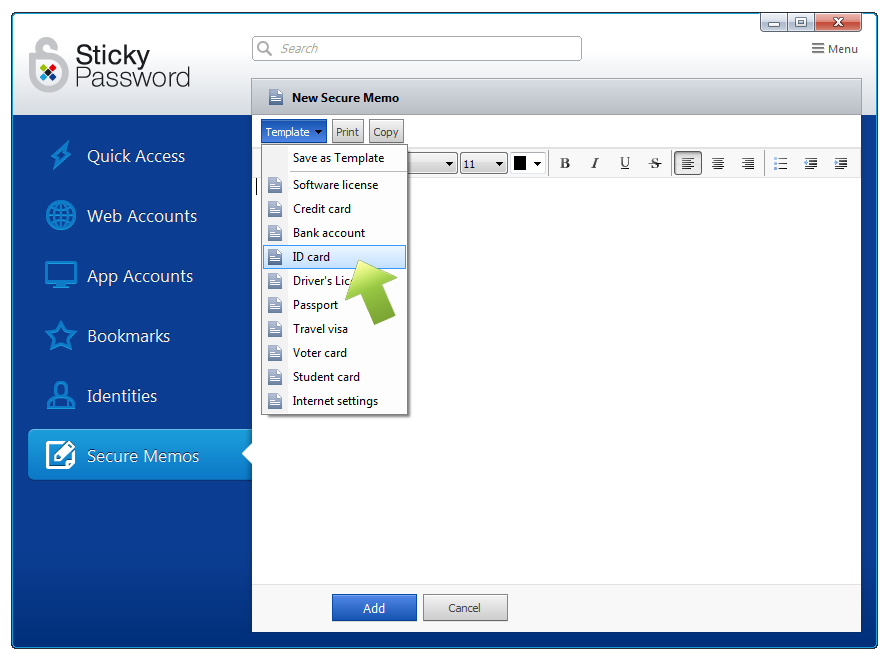Image resolution: width=890 pixels, height=661 pixels.
Task: Select the Credit card template
Action: coord(335,209)
